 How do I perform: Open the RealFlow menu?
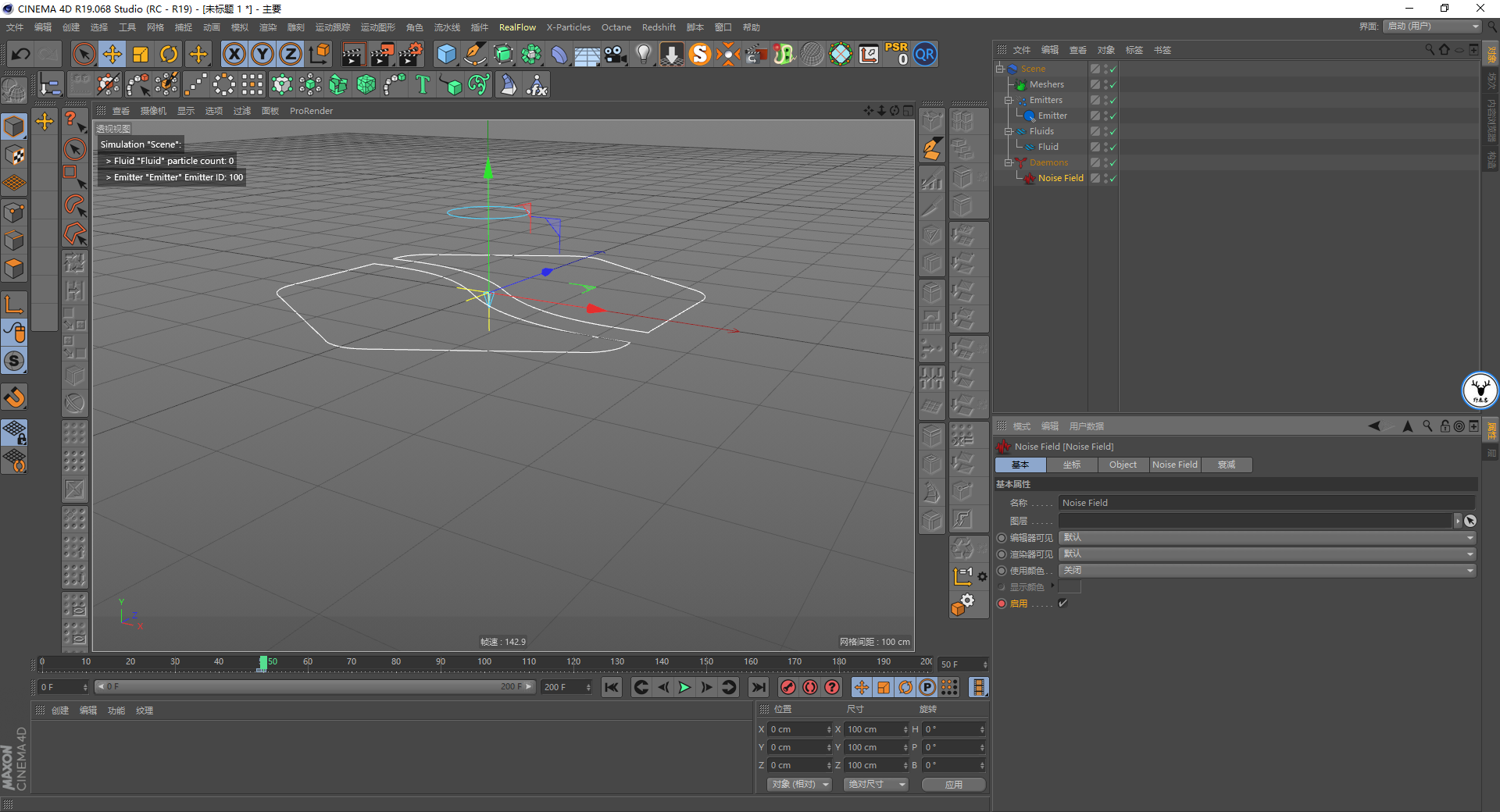coord(517,27)
